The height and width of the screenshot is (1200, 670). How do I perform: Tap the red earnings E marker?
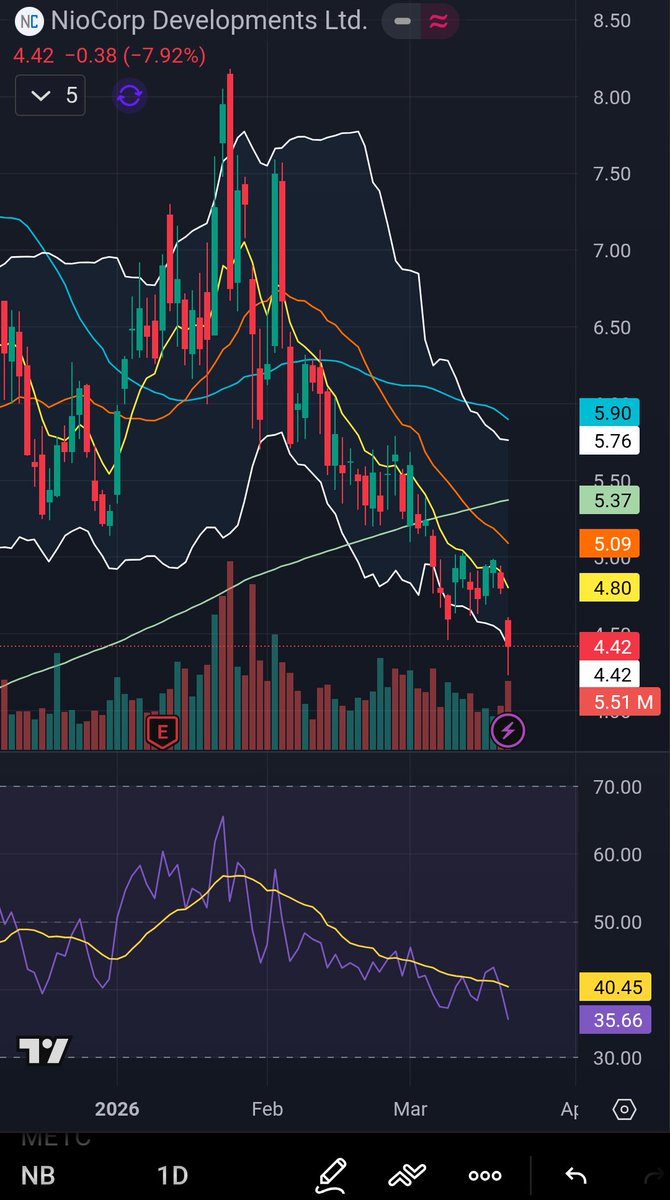[161, 732]
